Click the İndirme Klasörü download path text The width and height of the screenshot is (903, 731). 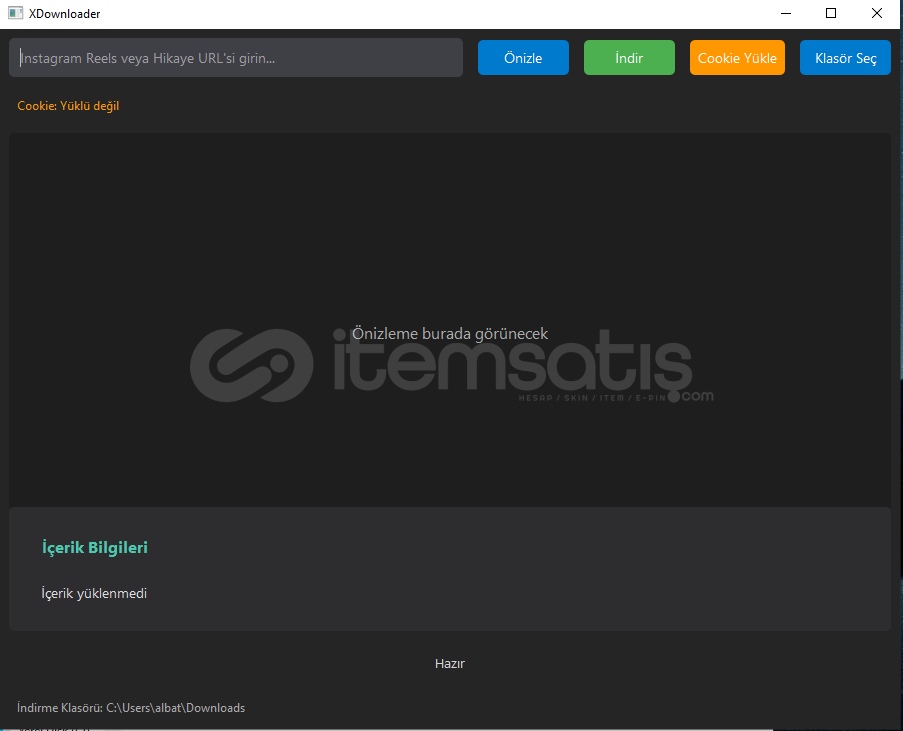coord(131,708)
